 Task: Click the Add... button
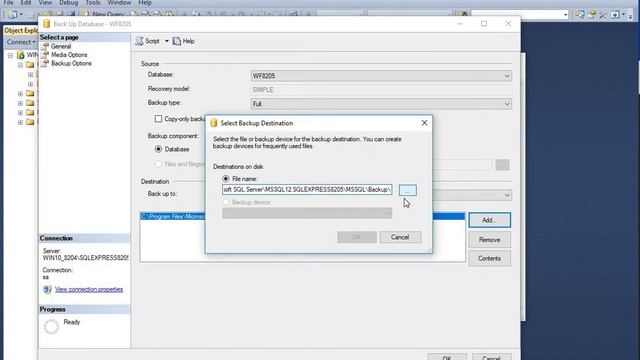489,220
